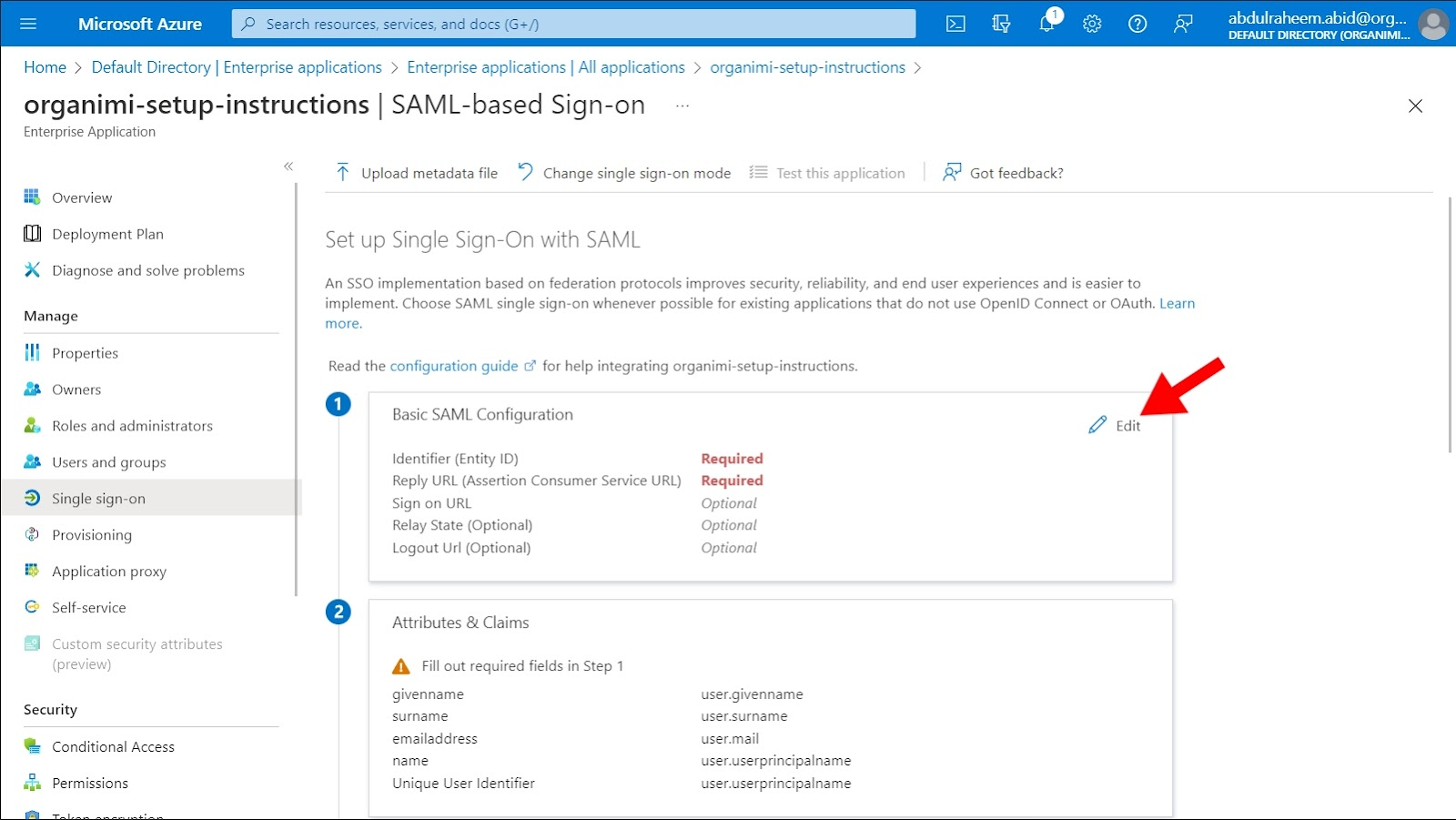This screenshot has height=820, width=1456.
Task: Open the Help question mark
Action: (1137, 24)
